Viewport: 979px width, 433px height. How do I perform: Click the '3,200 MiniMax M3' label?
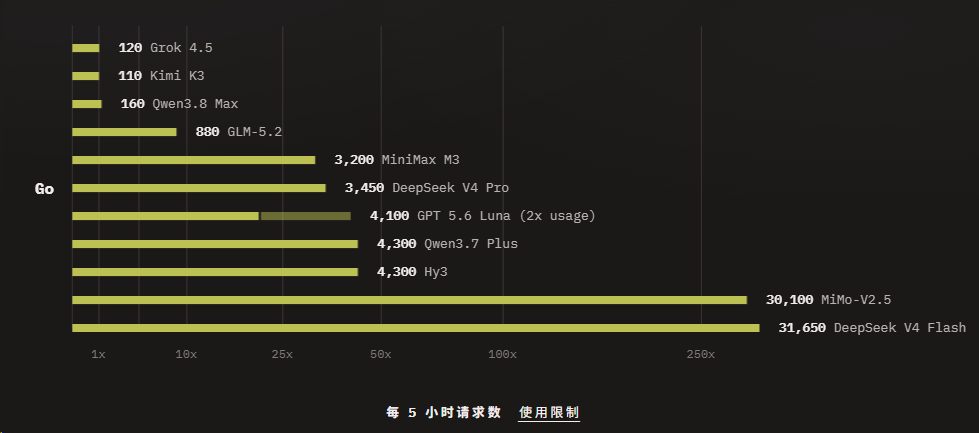(396, 160)
